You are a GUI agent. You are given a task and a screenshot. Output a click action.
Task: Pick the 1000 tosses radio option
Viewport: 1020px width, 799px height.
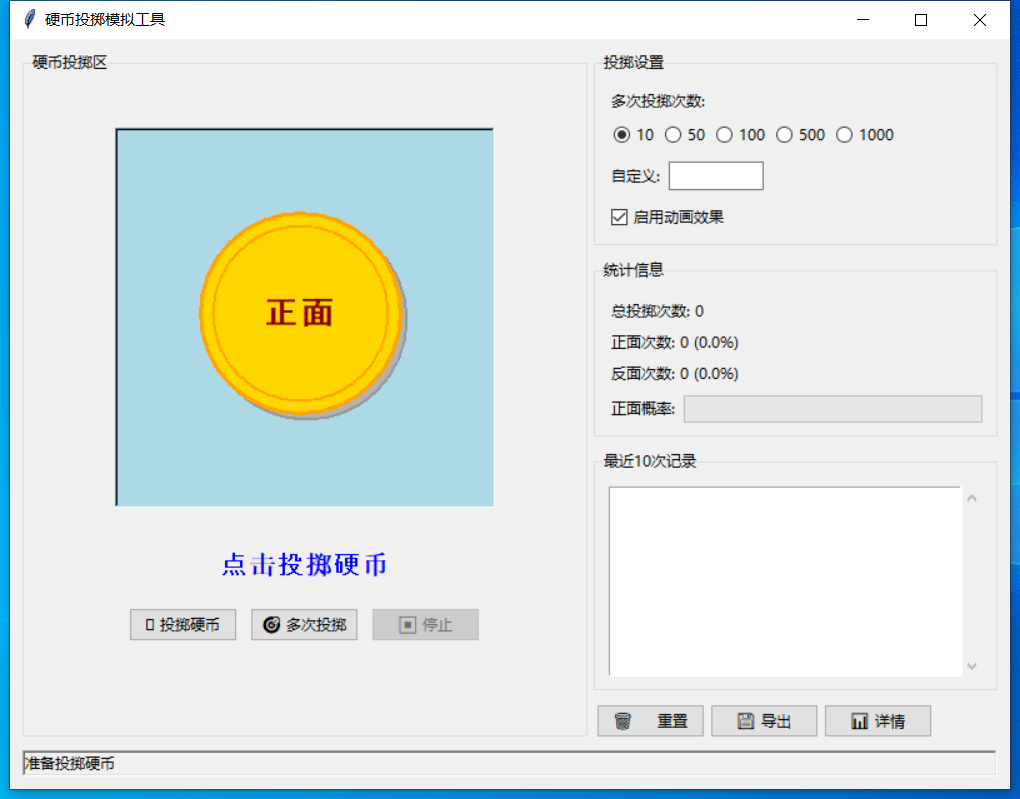[865, 135]
